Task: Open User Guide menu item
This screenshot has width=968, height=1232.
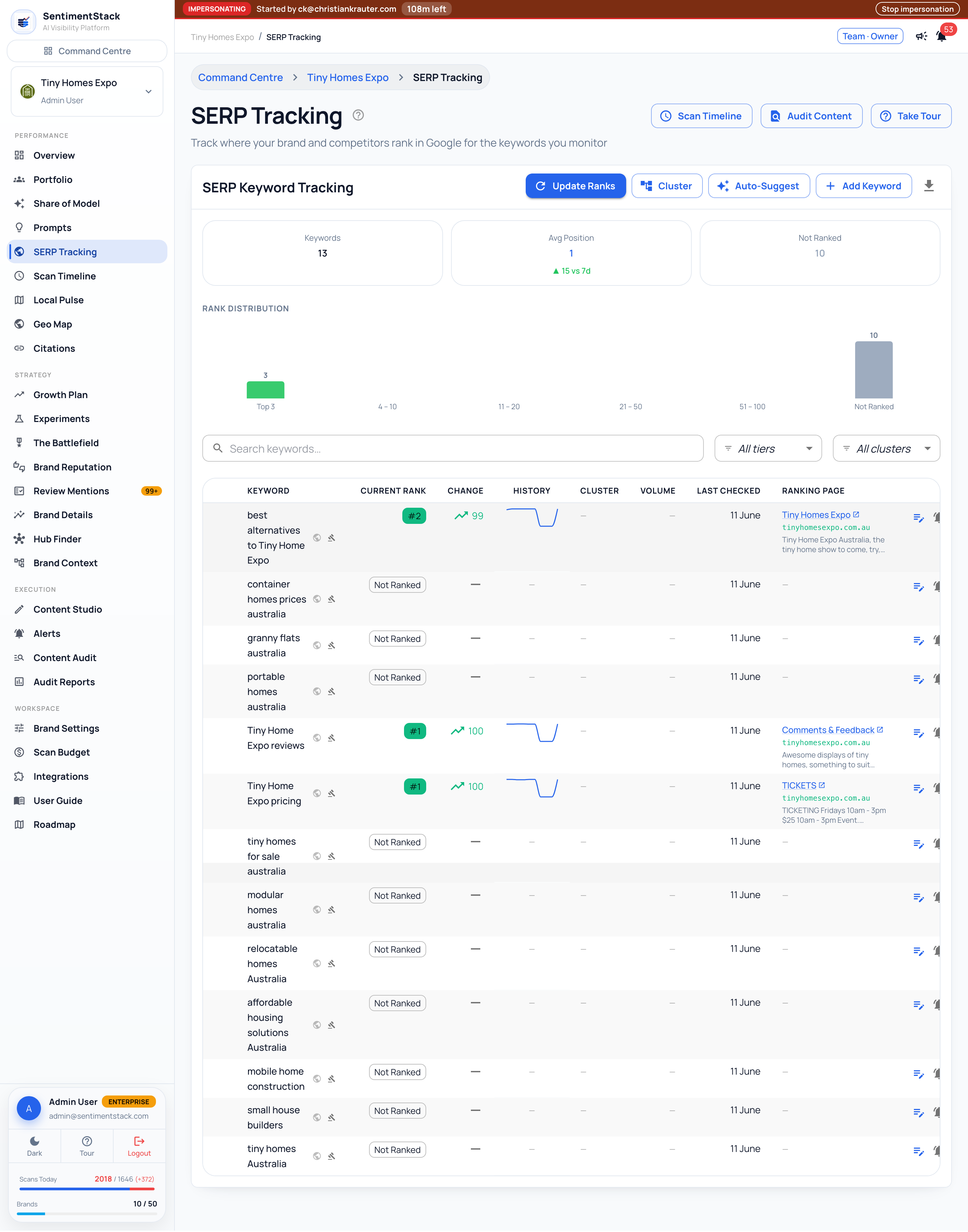Action: (87, 801)
